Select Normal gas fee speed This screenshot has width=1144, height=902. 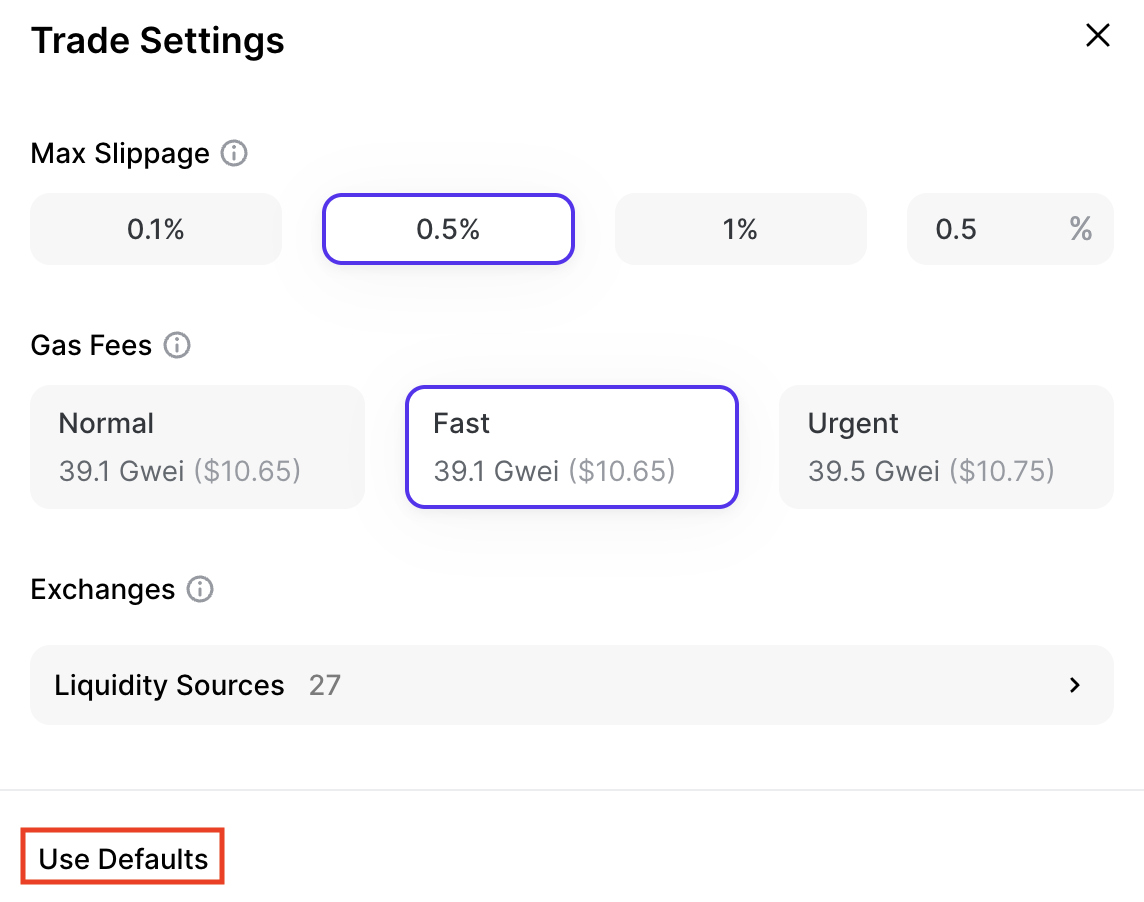tap(197, 446)
